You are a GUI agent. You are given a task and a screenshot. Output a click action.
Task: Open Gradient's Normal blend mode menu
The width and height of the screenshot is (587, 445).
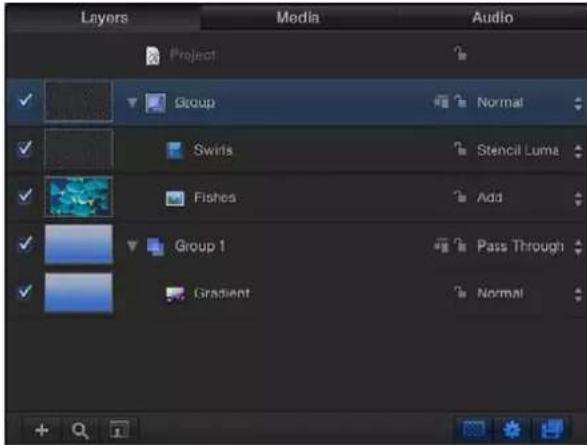pos(500,293)
